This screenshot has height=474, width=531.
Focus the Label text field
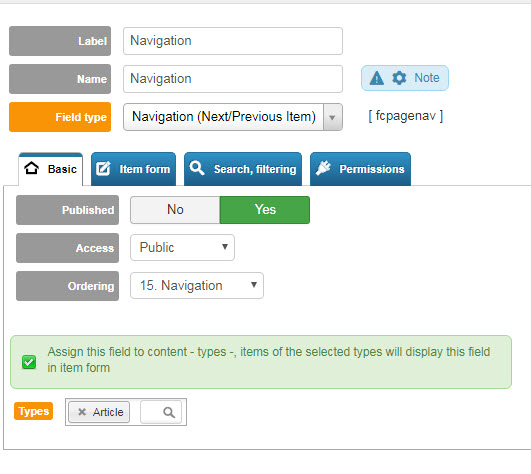pyautogui.click(x=233, y=41)
